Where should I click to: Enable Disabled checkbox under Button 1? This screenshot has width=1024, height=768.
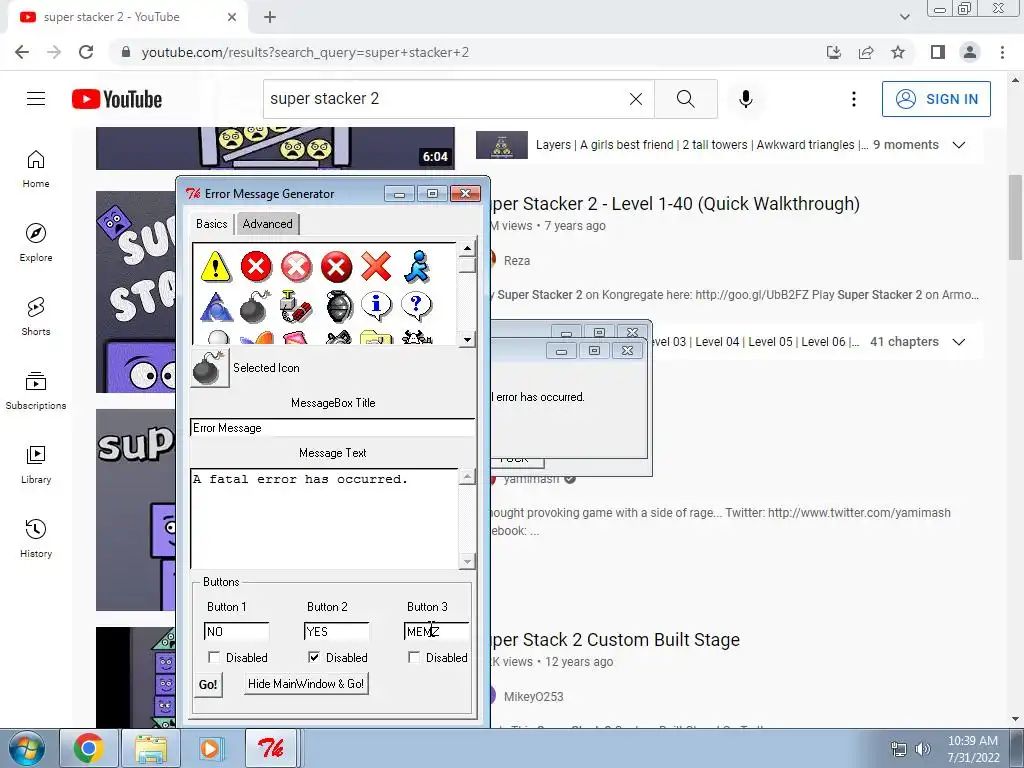tap(214, 657)
